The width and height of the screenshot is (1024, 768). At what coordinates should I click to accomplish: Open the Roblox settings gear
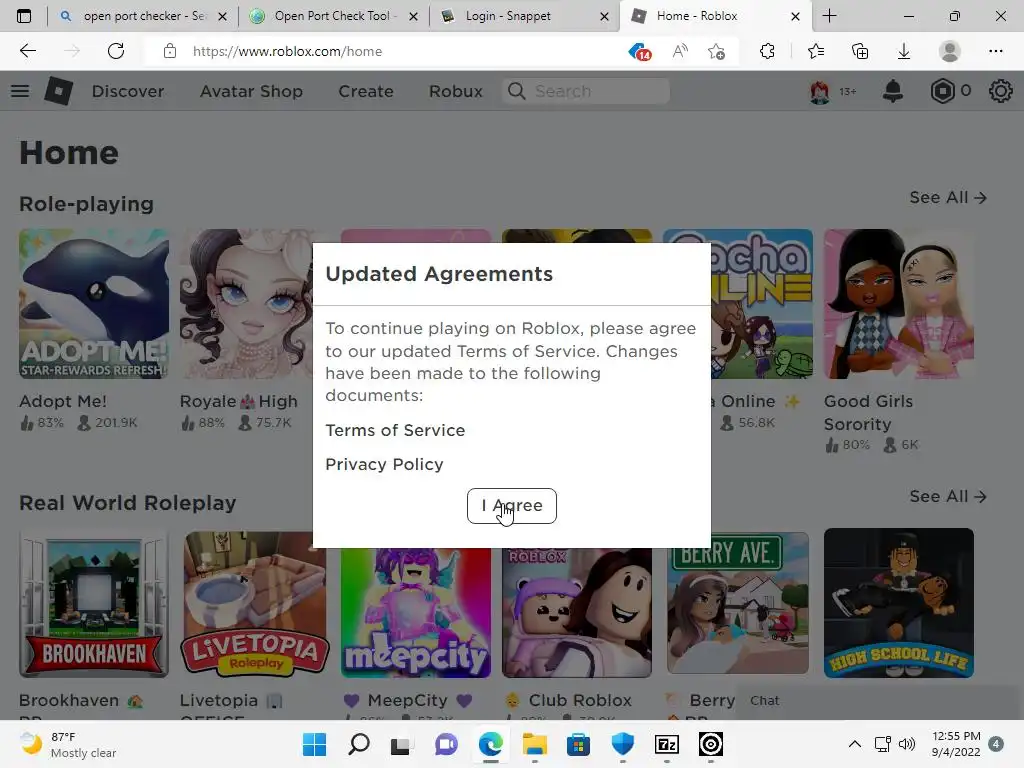tap(1000, 91)
